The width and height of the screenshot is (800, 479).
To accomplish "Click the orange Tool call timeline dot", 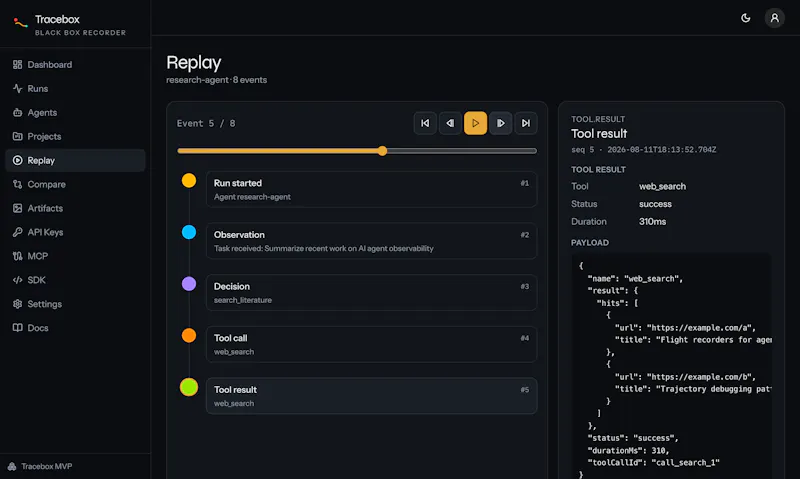I will coord(189,335).
